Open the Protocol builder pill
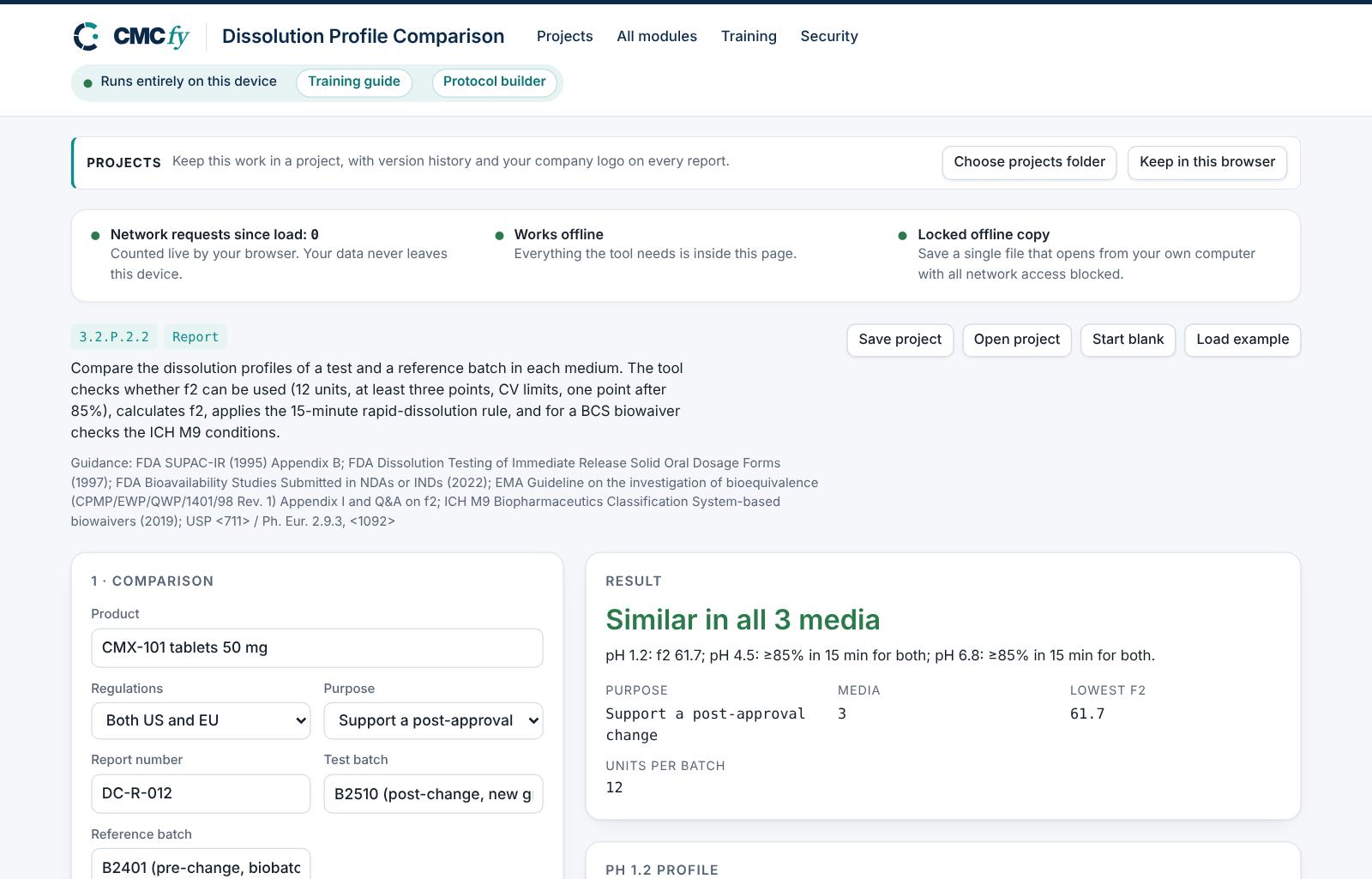1372x879 pixels. click(495, 82)
